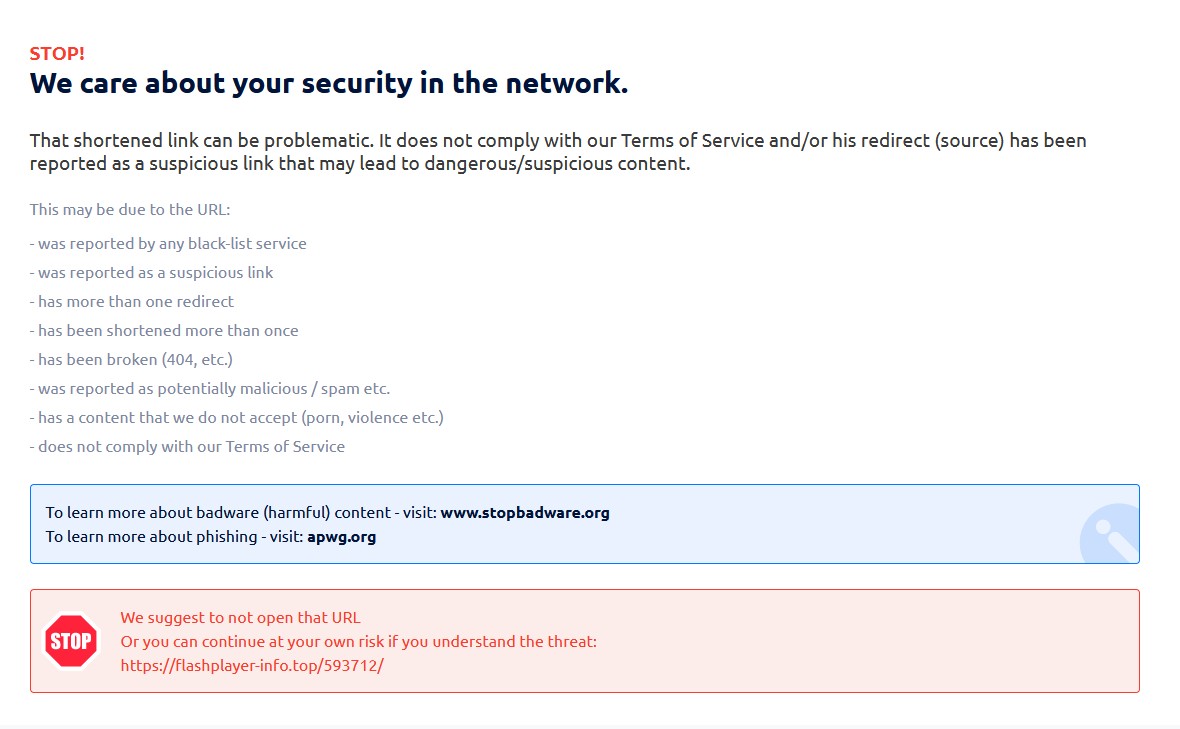Click the 'That shortened link can be problematic' paragraph
The height and width of the screenshot is (729, 1180).
(x=558, y=152)
